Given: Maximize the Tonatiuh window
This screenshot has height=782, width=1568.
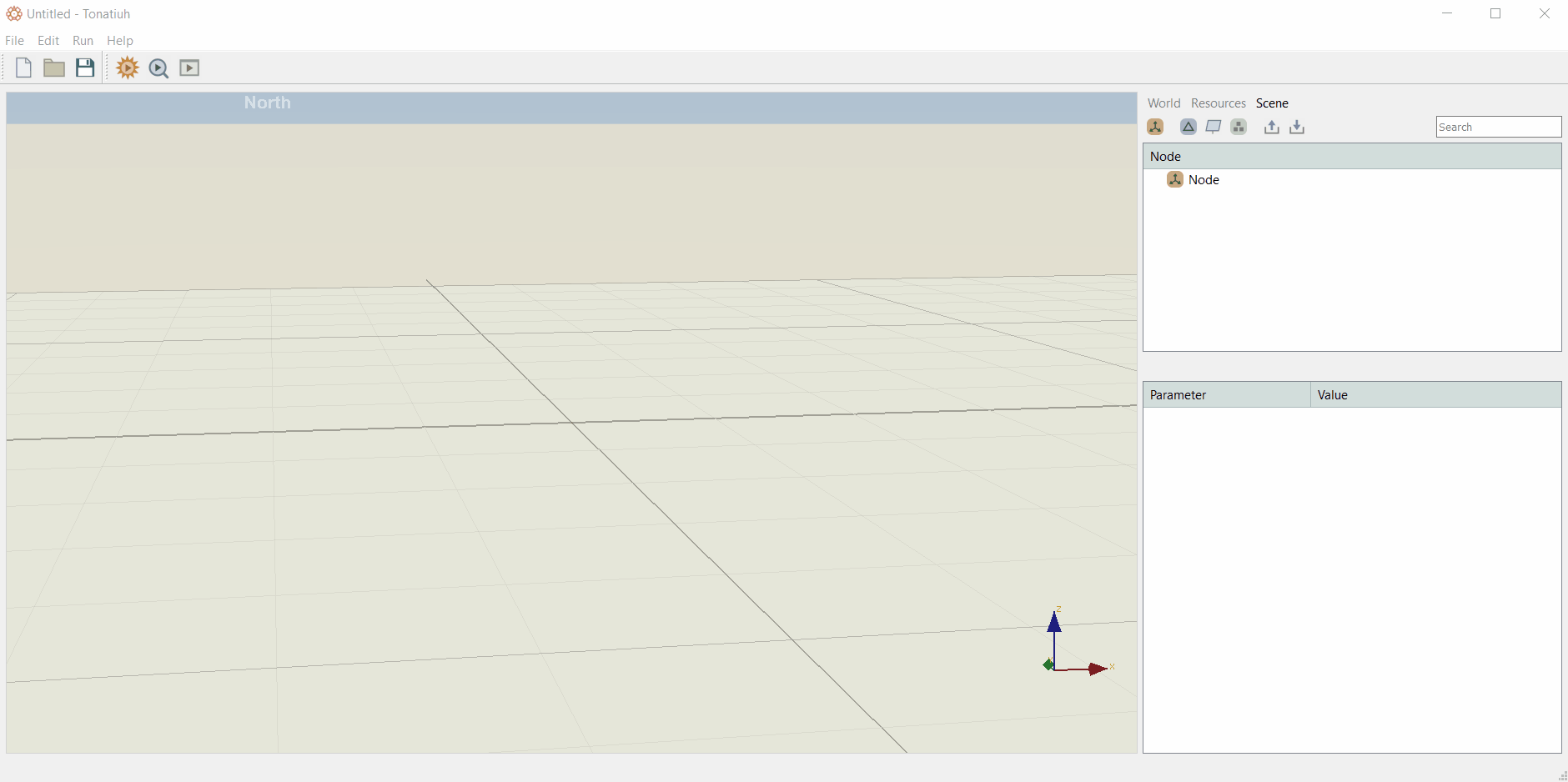Looking at the screenshot, I should [x=1495, y=13].
